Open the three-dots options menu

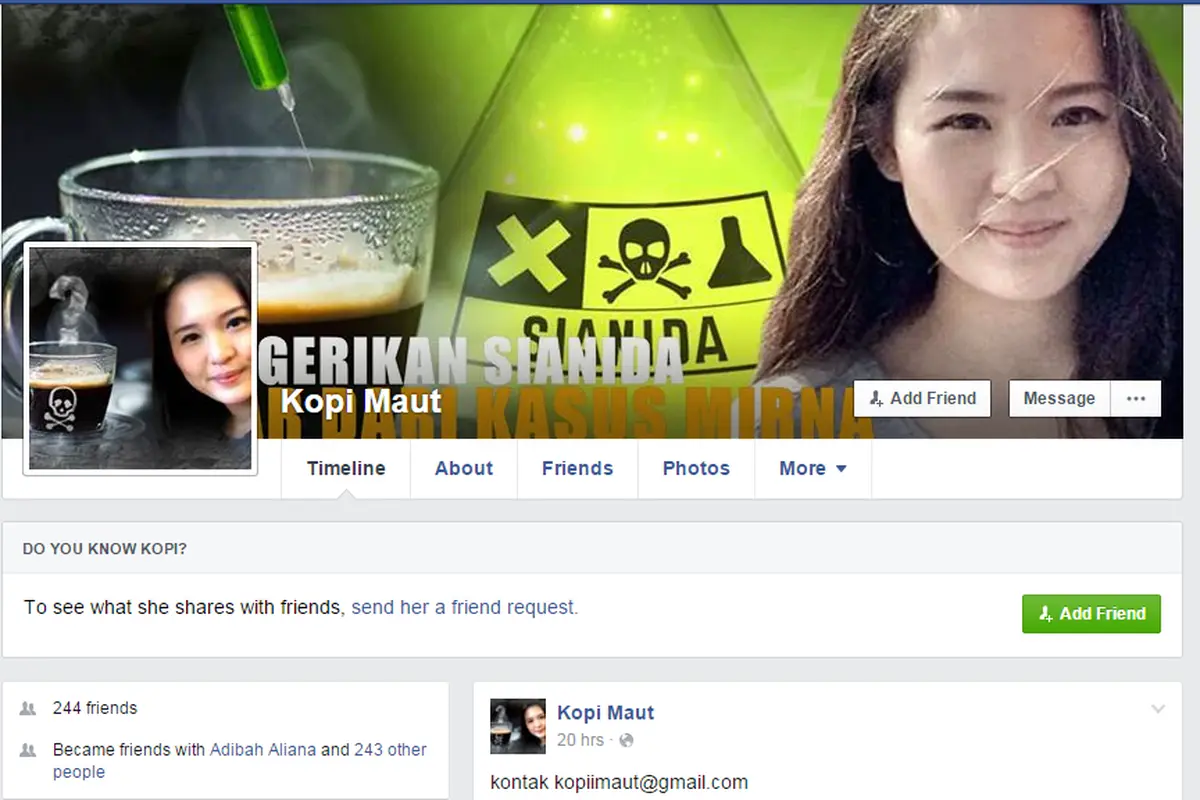[x=1136, y=398]
